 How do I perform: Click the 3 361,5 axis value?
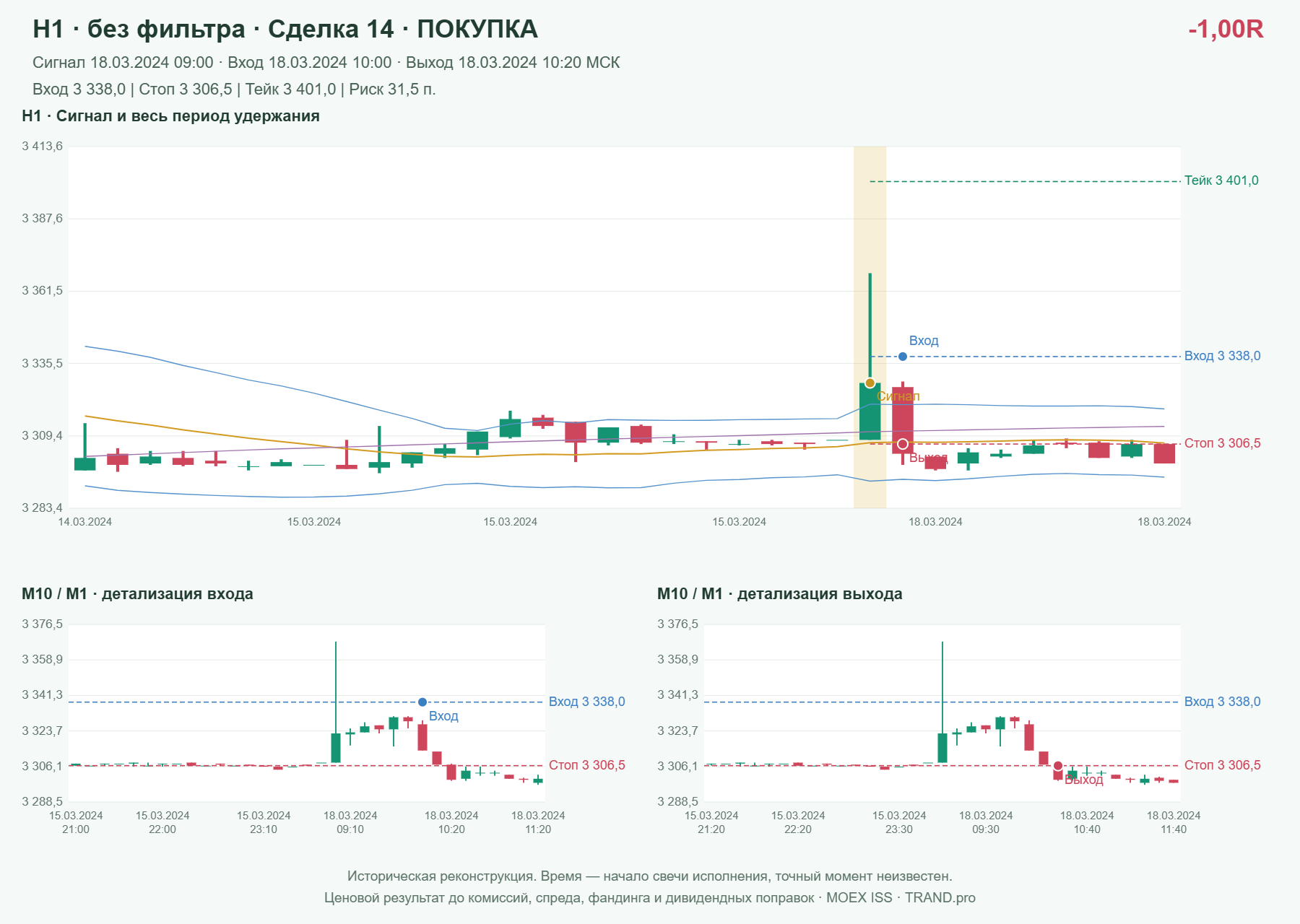[x=43, y=291]
